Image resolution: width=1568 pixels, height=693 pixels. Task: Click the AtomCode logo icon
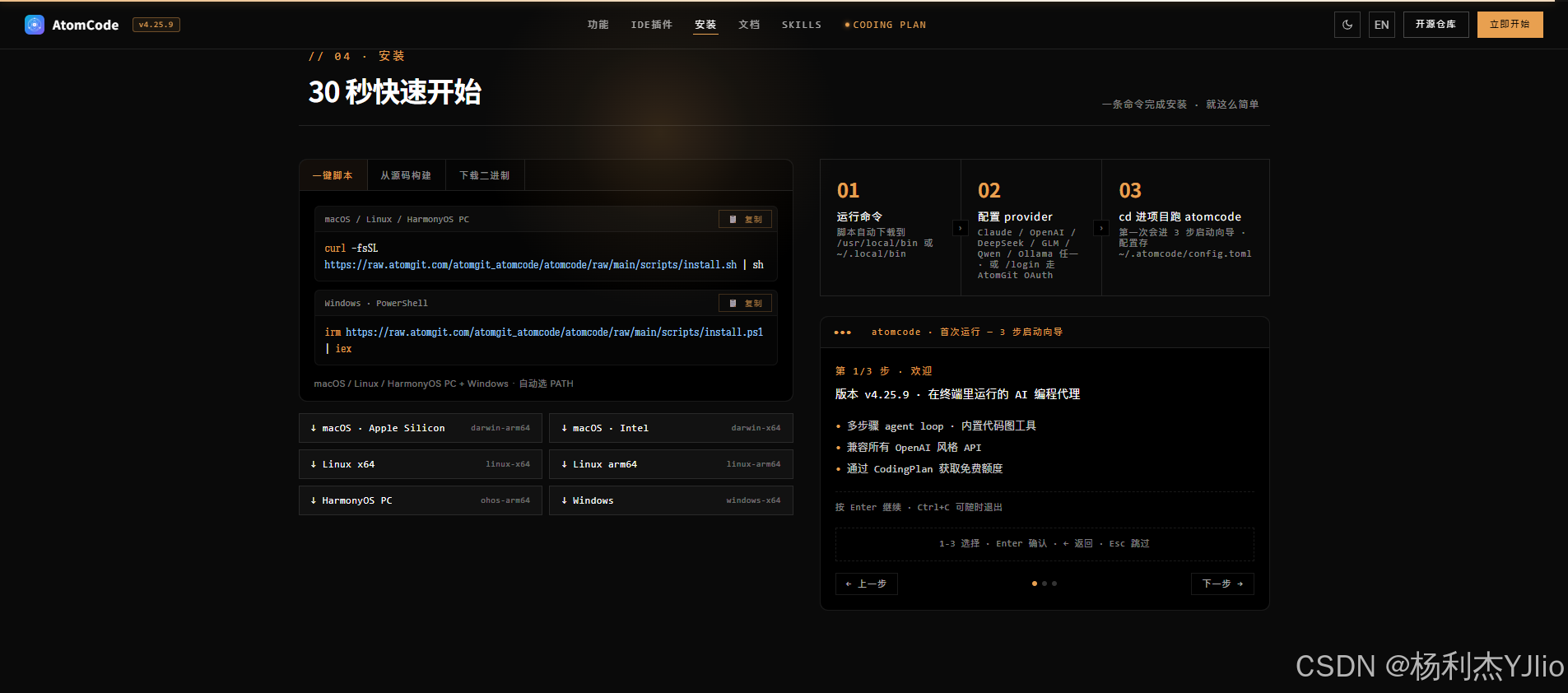tap(35, 25)
